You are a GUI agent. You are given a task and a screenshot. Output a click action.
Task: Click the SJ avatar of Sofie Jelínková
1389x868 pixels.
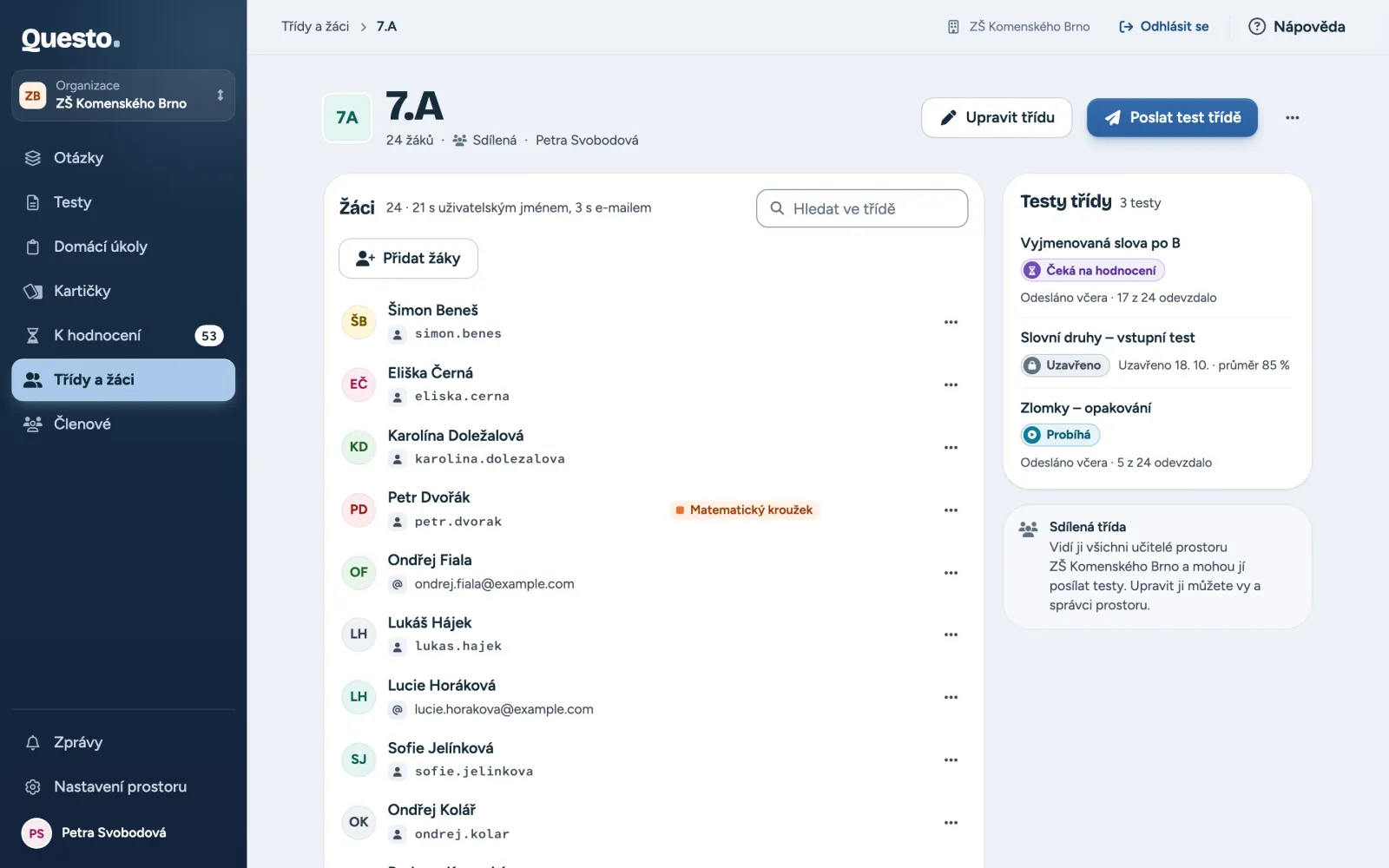click(x=359, y=759)
